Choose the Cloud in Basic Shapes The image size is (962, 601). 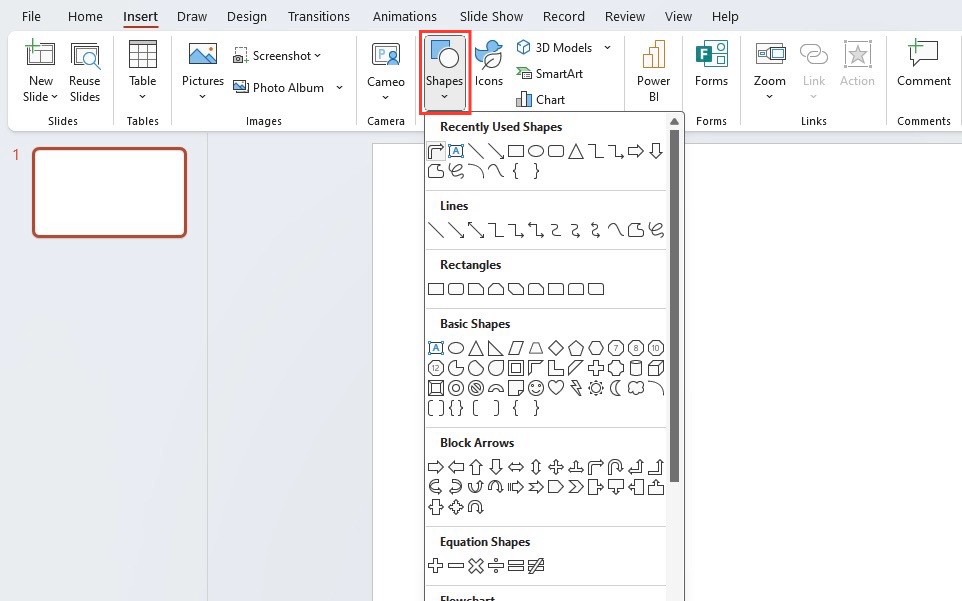pos(636,388)
